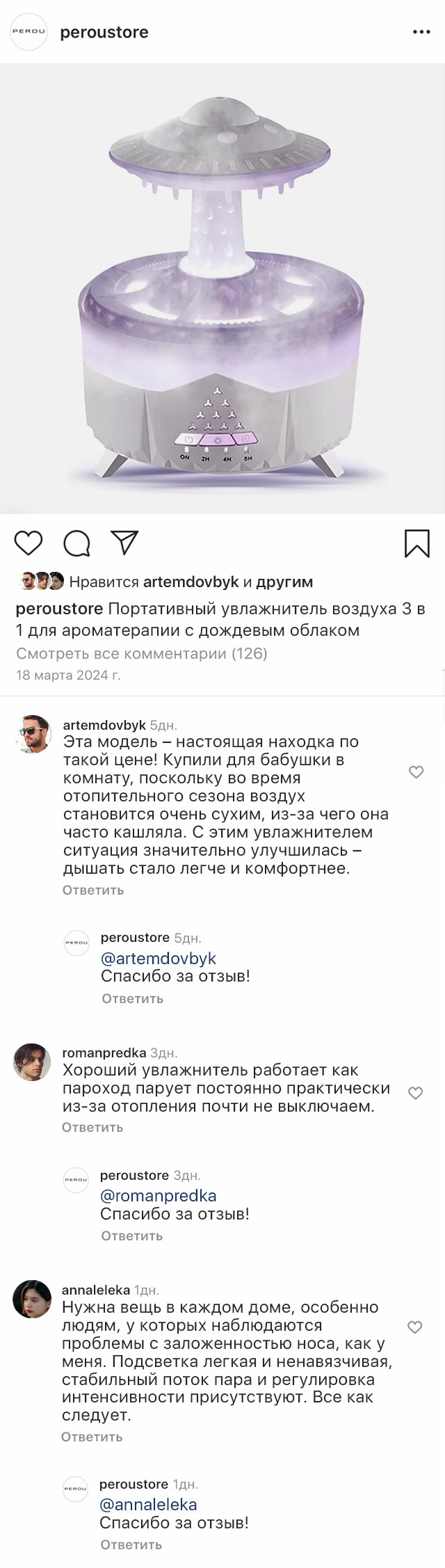Reply to annaleleka's comment
The image size is (445, 1568).
[x=92, y=1437]
